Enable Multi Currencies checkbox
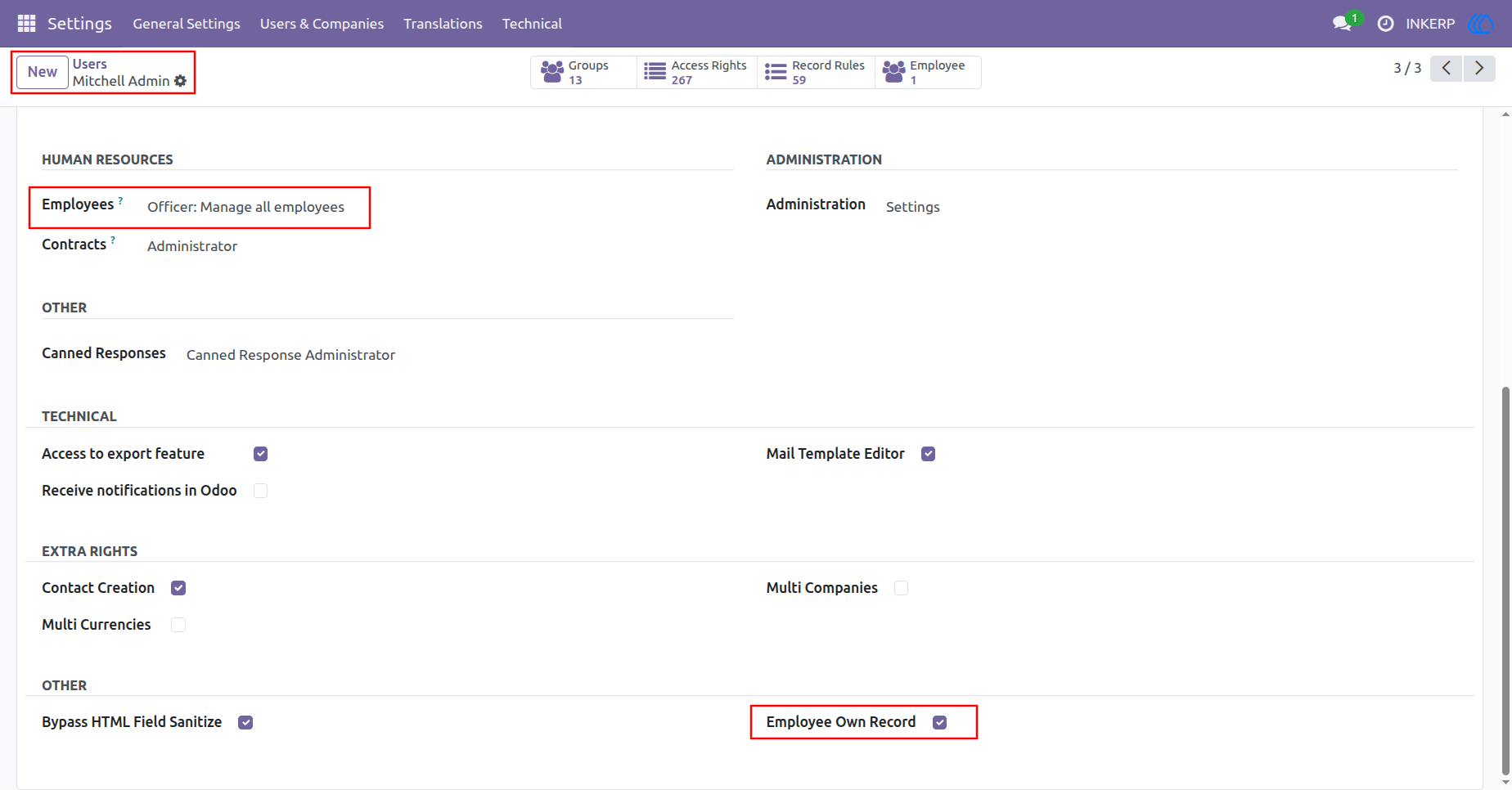Image resolution: width=1512 pixels, height=790 pixels. pyautogui.click(x=178, y=625)
